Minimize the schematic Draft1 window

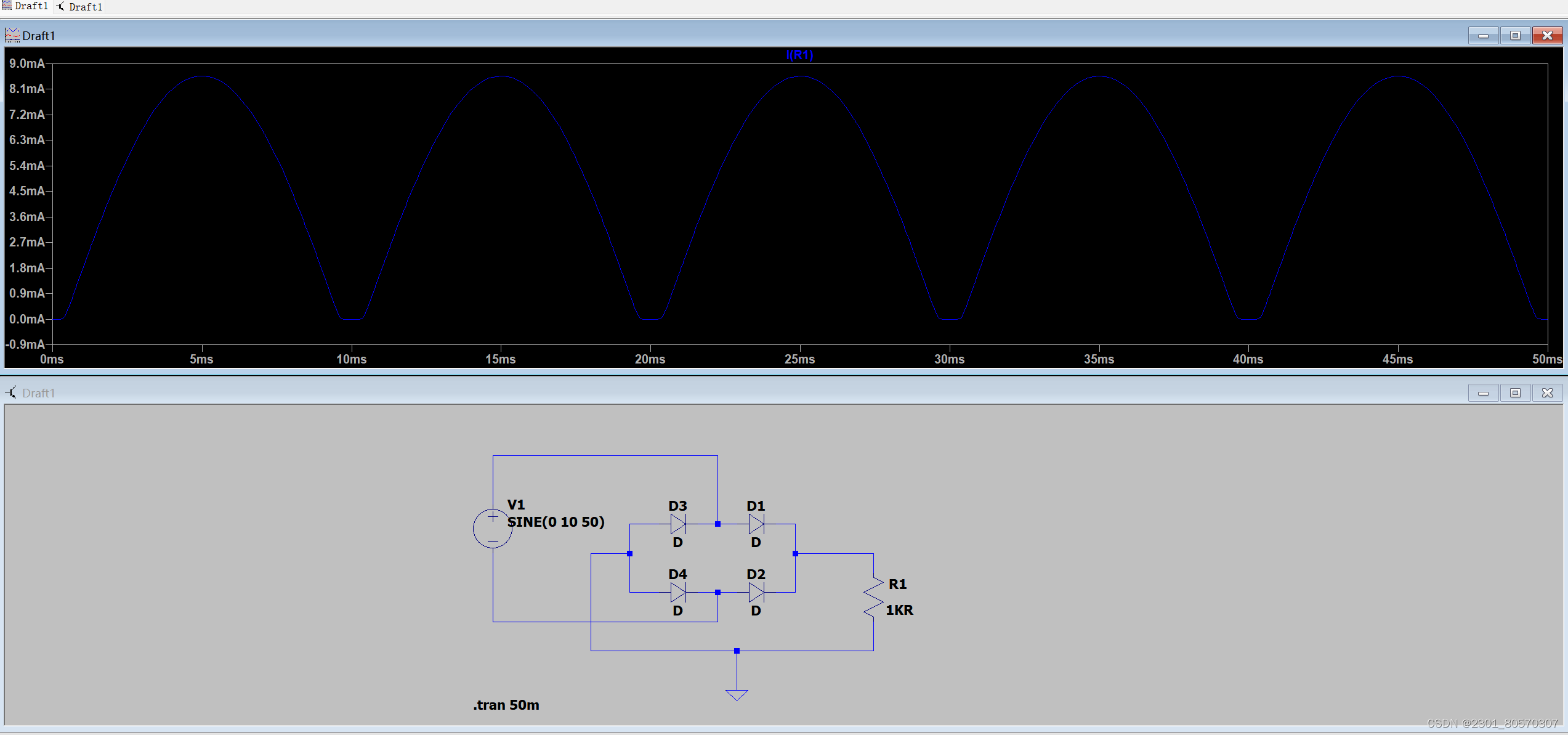[x=1483, y=393]
